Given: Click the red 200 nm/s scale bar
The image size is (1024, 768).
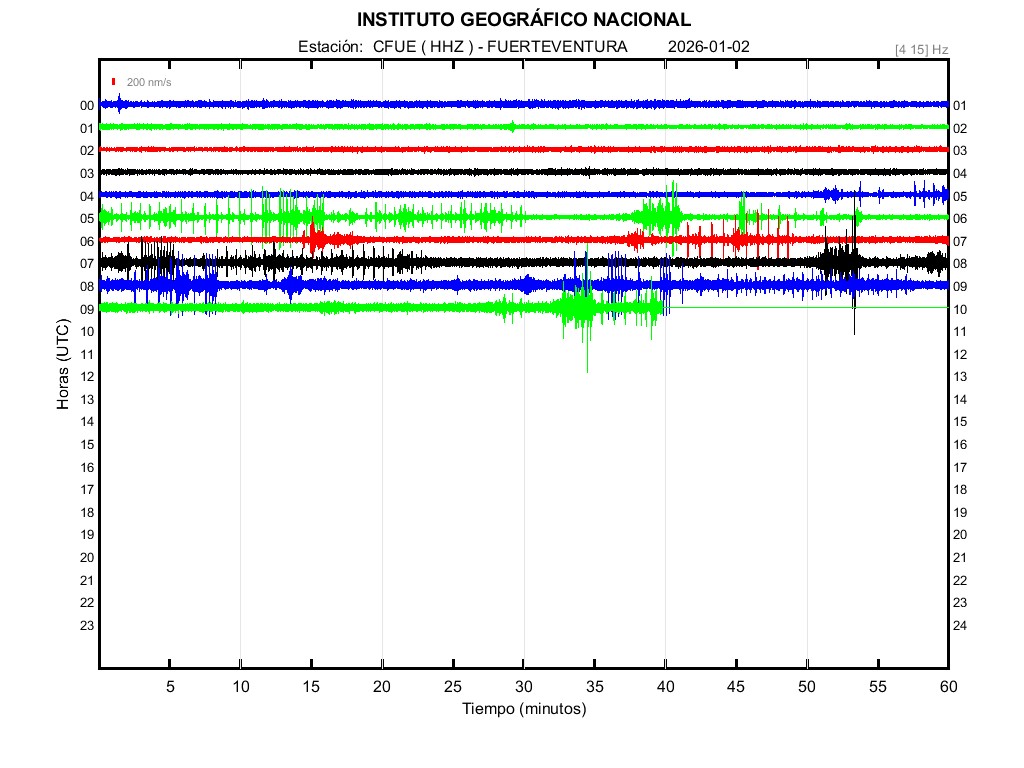Looking at the screenshot, I should tap(114, 82).
